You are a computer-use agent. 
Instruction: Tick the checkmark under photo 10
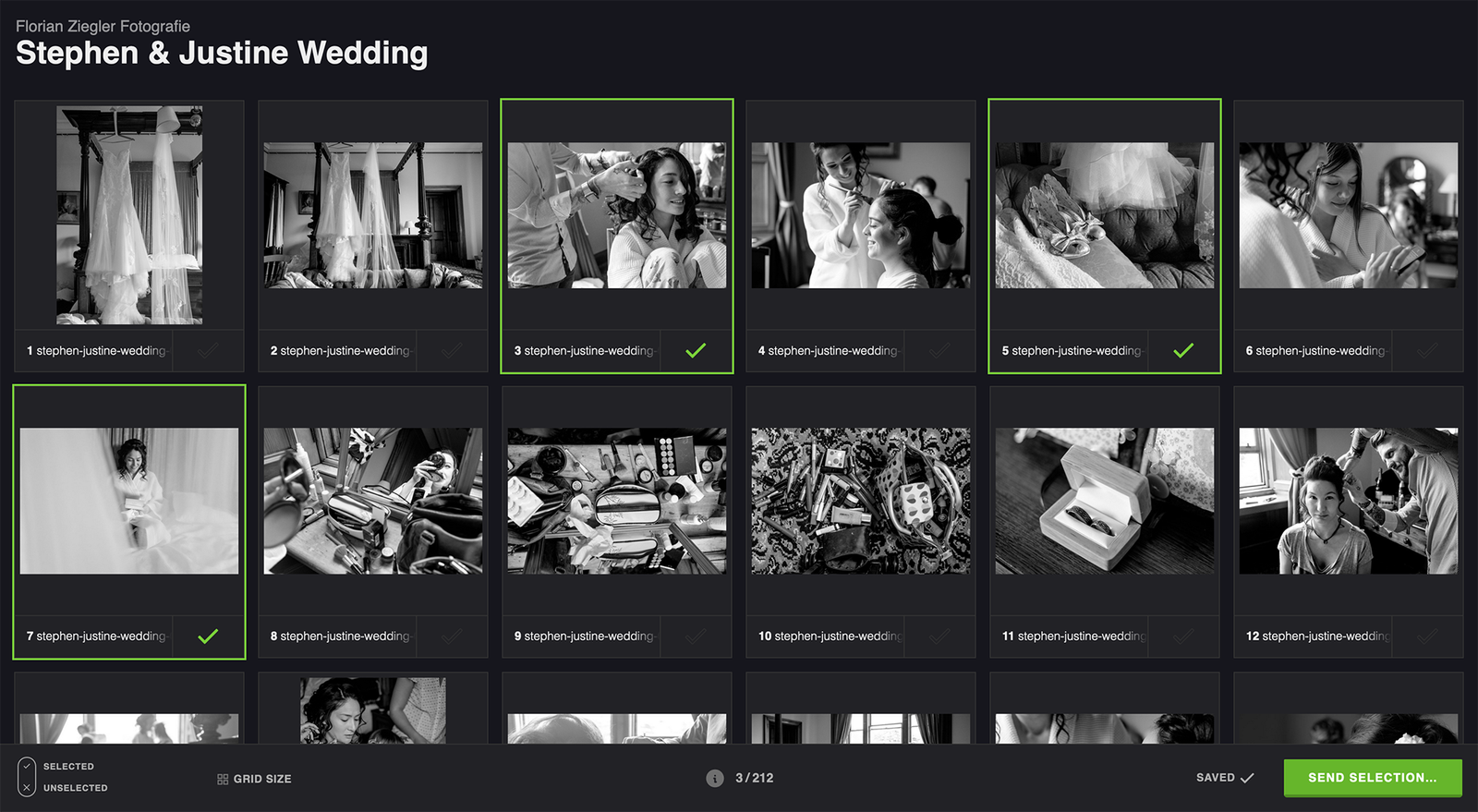(939, 636)
